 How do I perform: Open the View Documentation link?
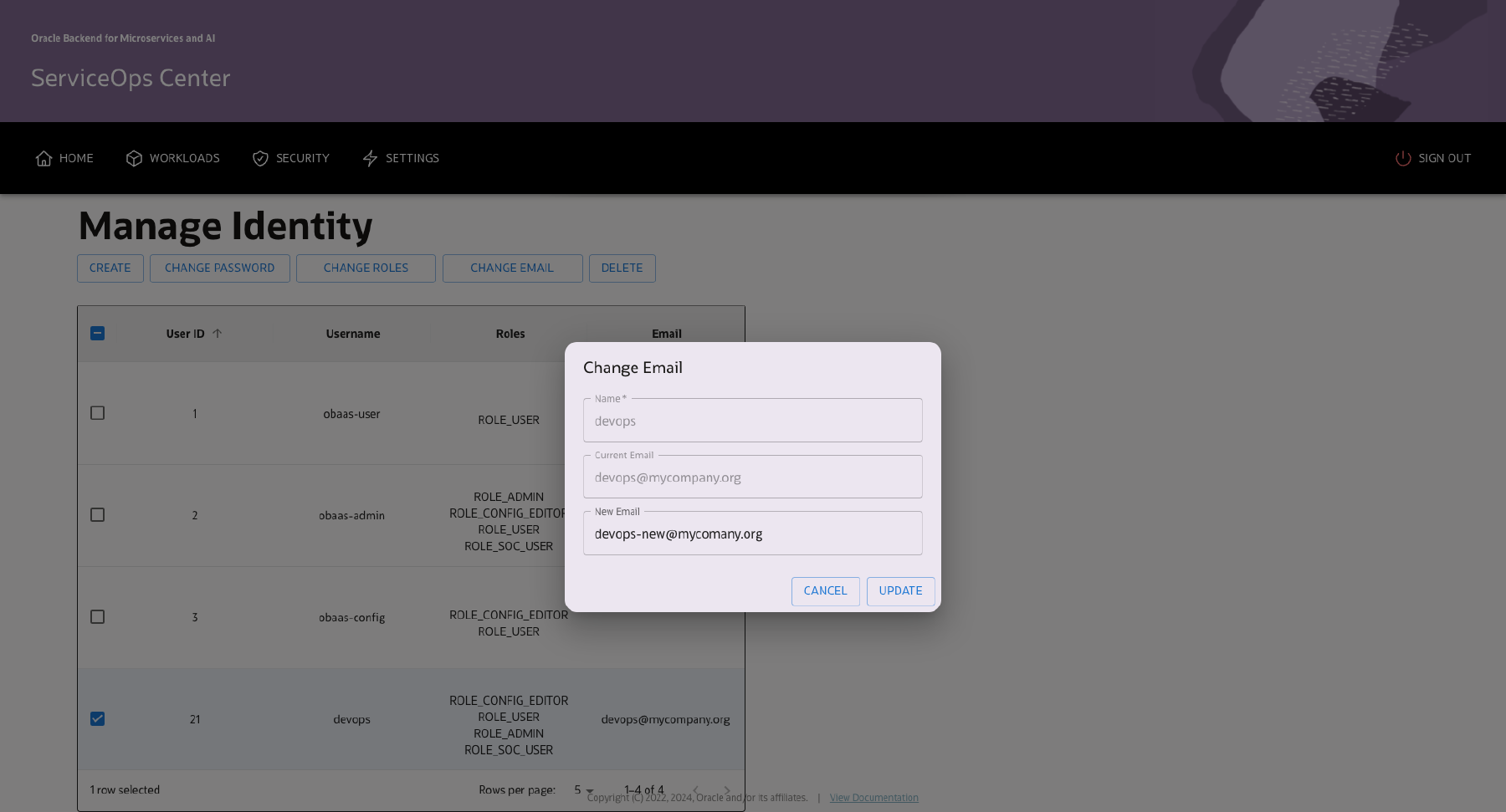click(873, 797)
